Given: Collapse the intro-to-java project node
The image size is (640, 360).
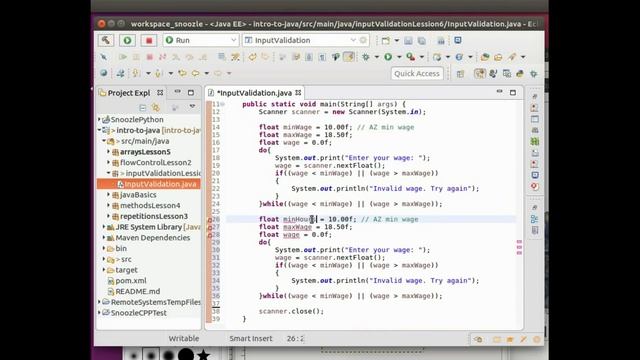Looking at the screenshot, I should [99, 130].
